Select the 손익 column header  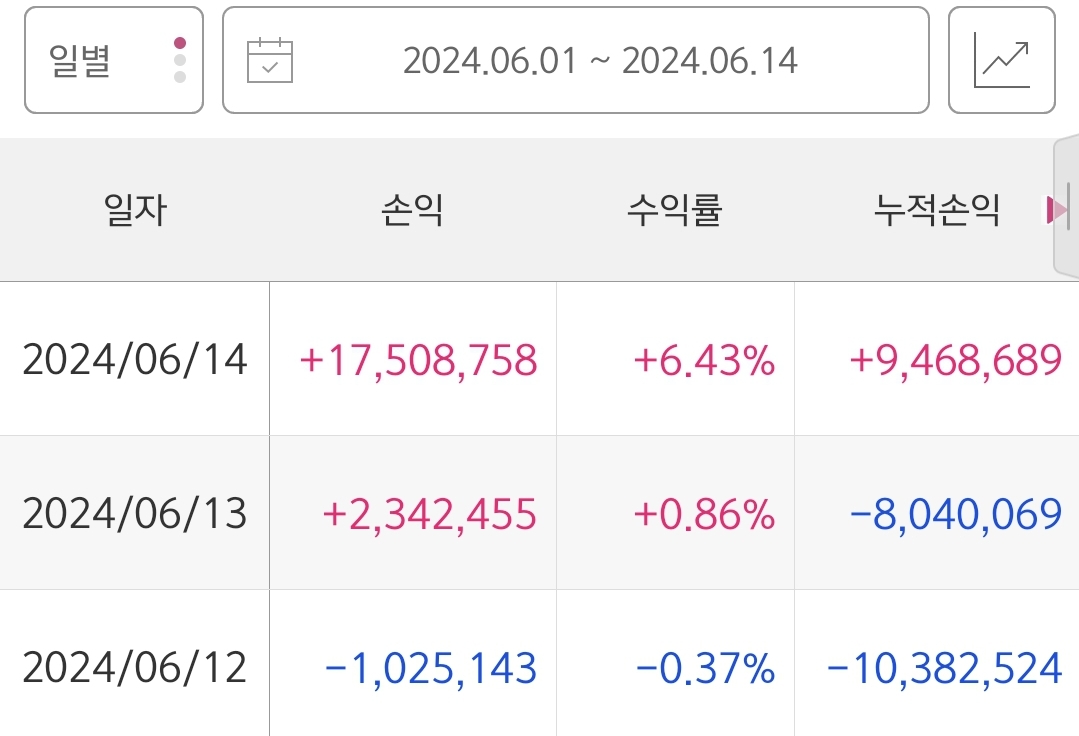click(x=412, y=210)
